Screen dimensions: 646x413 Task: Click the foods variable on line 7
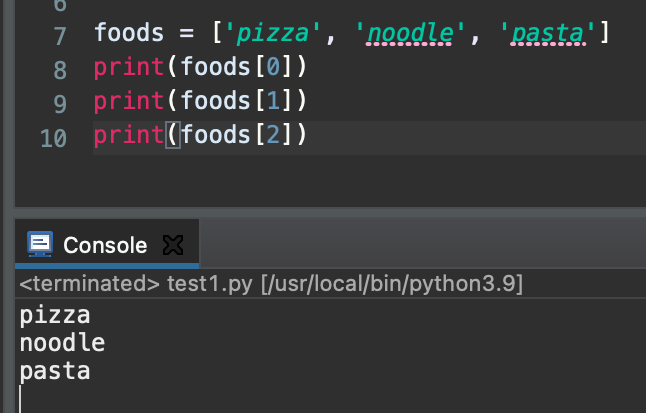(x=126, y=34)
